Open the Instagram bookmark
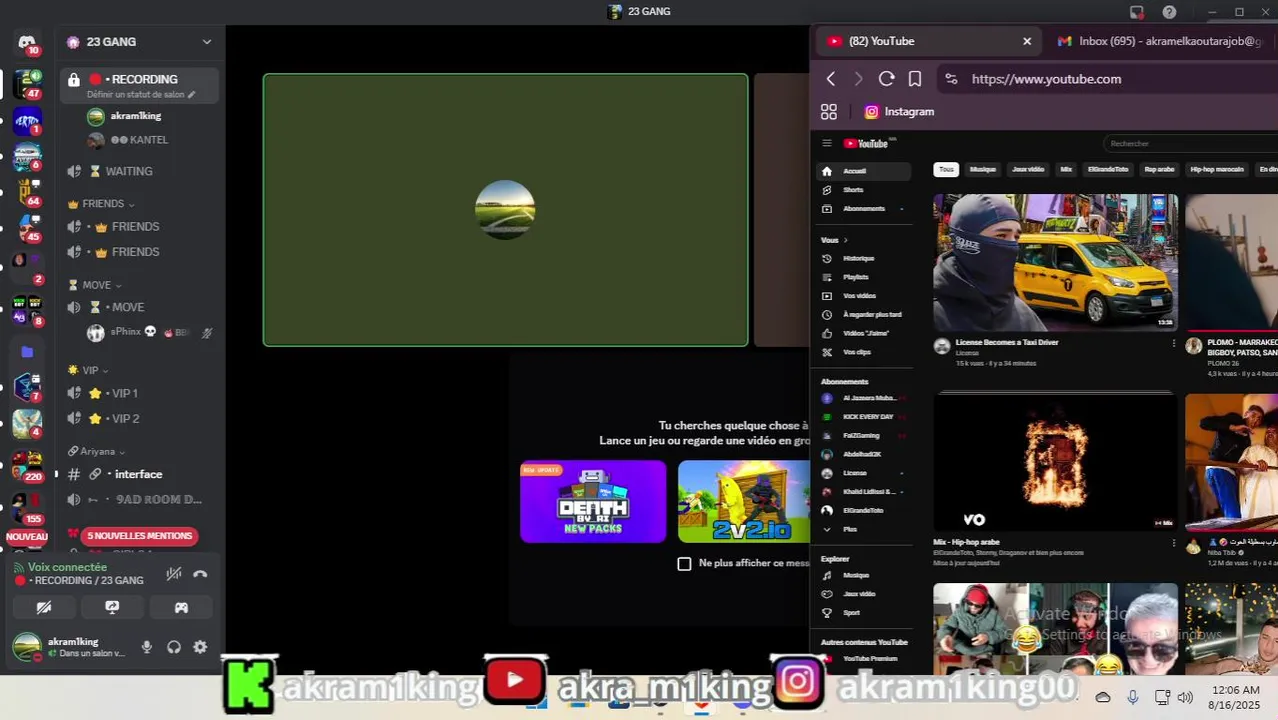The width and height of the screenshot is (1278, 720). click(x=899, y=112)
